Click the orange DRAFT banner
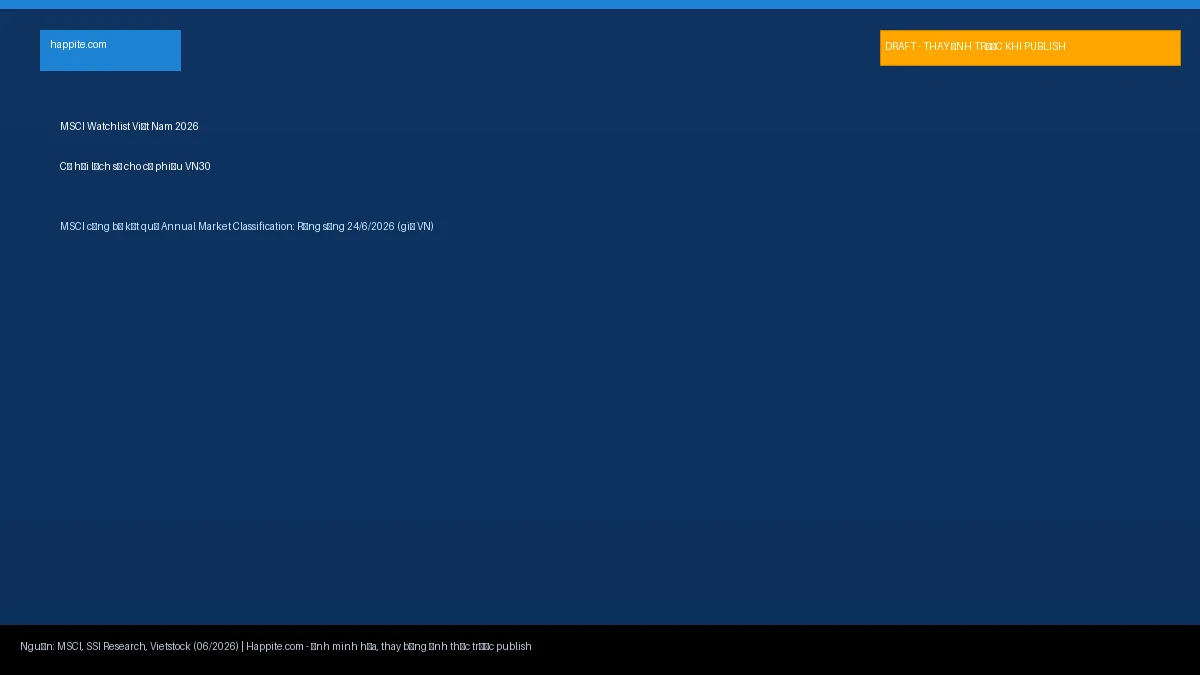 [1030, 48]
